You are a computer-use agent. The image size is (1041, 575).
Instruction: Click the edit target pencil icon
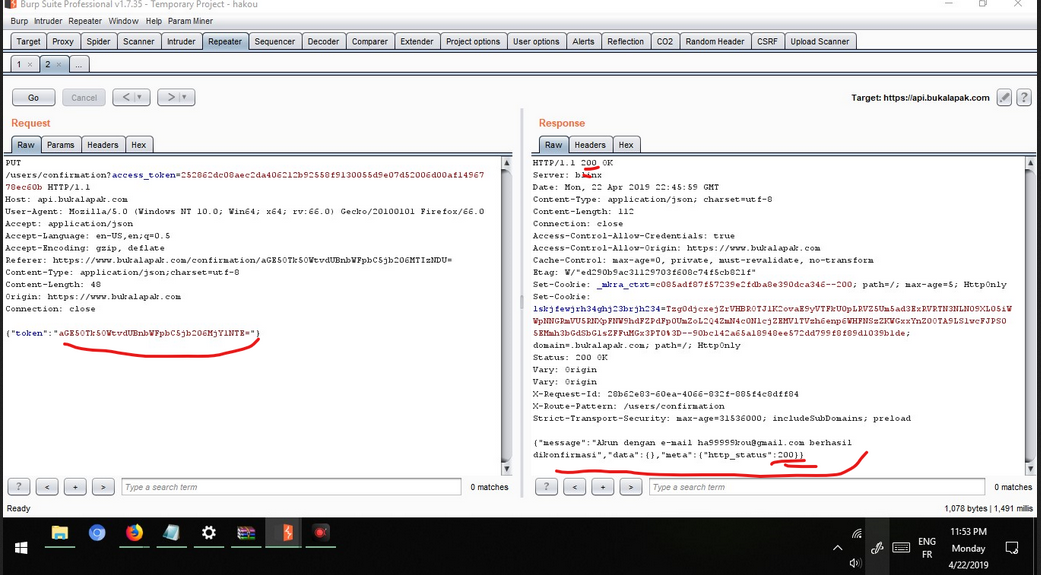tap(1004, 98)
